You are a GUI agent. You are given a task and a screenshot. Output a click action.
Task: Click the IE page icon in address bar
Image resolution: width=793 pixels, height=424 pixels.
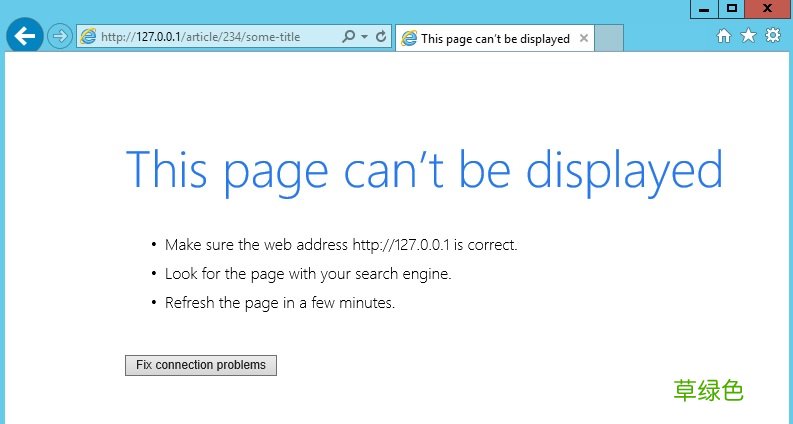point(88,36)
